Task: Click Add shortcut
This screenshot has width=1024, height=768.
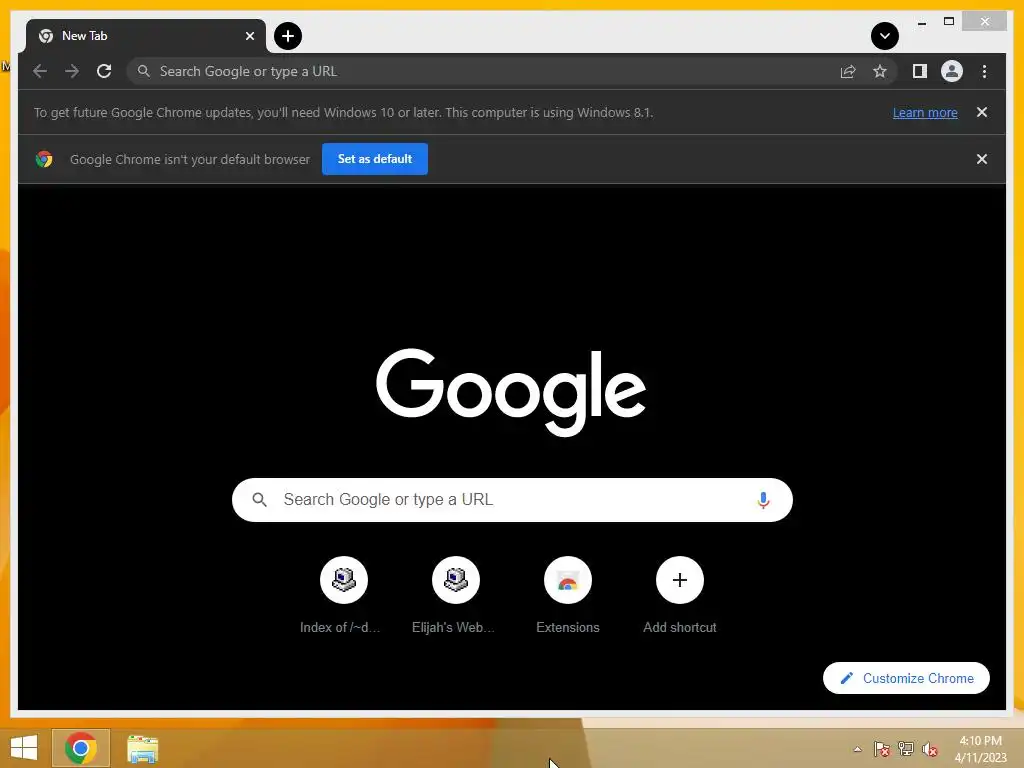Action: tap(679, 594)
